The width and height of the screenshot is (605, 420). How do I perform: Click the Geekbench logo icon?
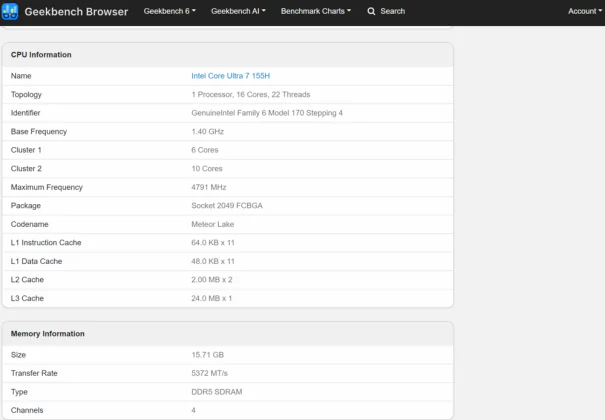10,12
